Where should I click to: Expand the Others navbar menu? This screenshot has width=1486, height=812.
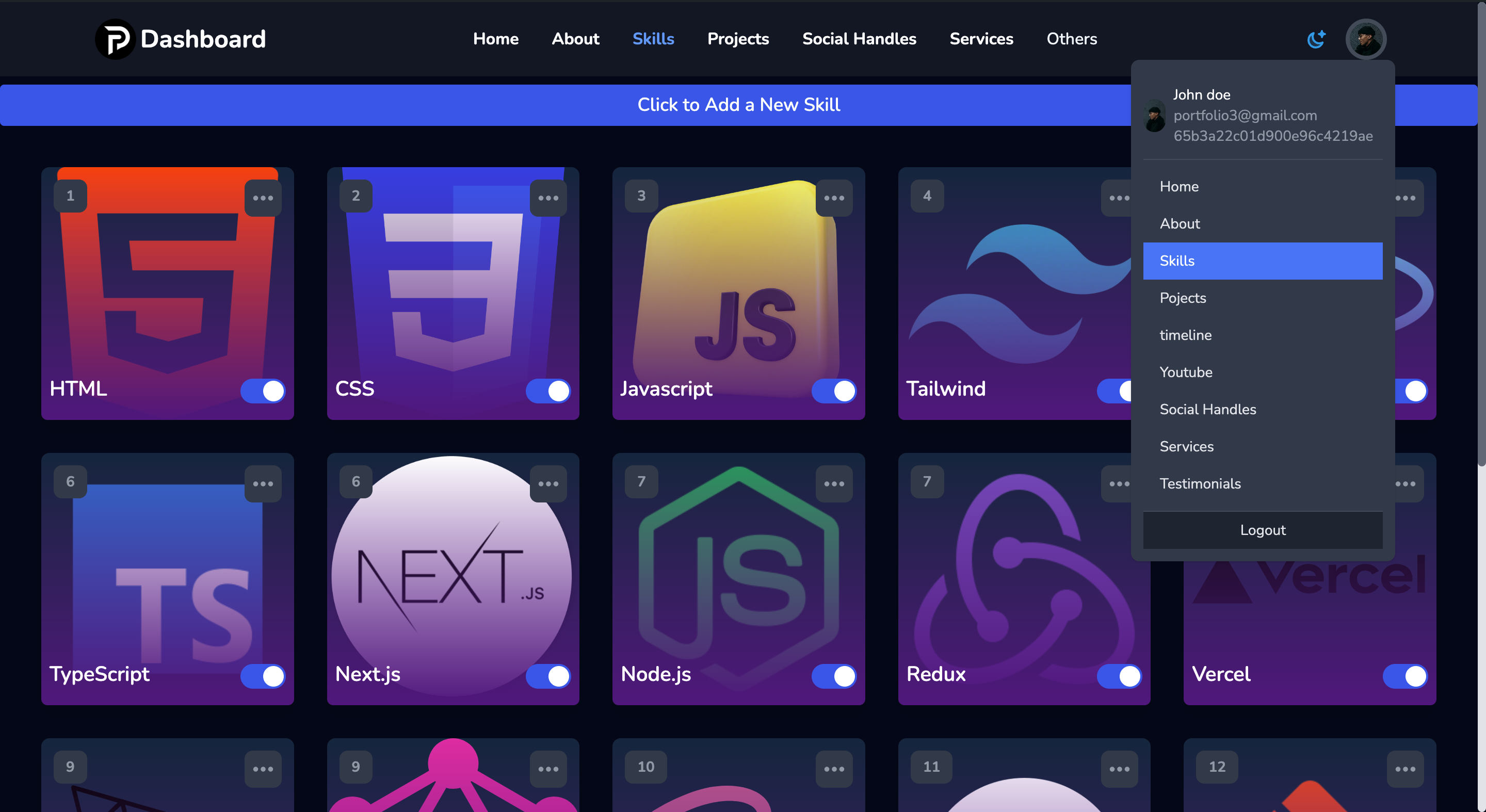point(1071,39)
